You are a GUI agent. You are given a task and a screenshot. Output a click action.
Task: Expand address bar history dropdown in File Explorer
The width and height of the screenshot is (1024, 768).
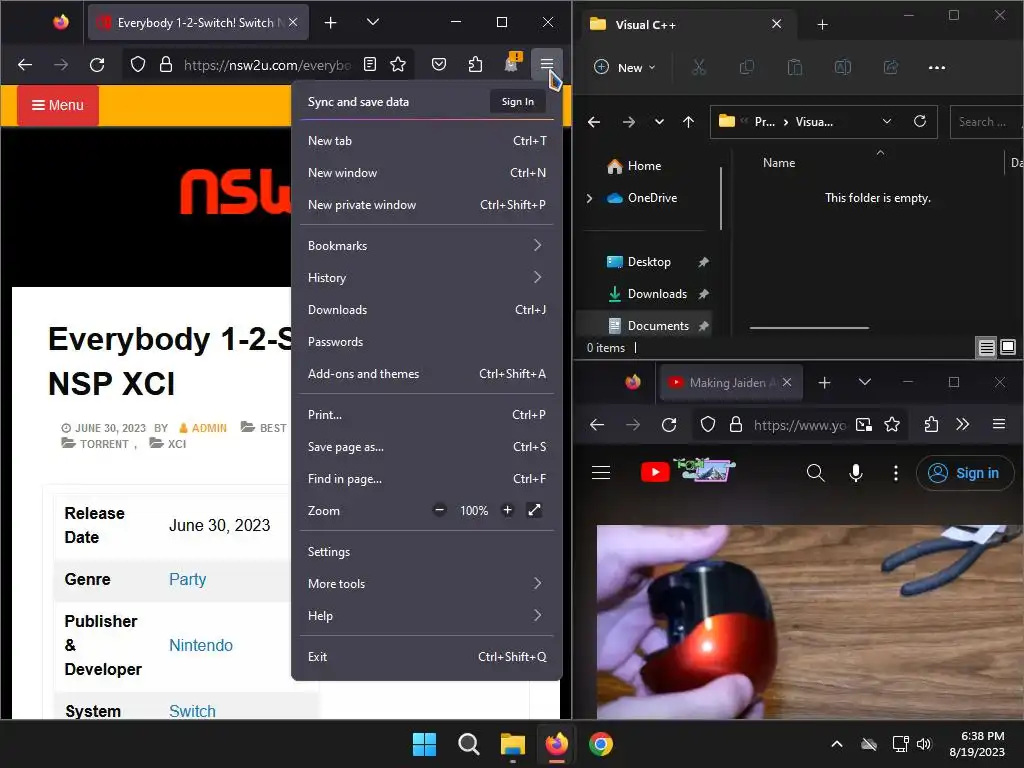click(x=887, y=121)
